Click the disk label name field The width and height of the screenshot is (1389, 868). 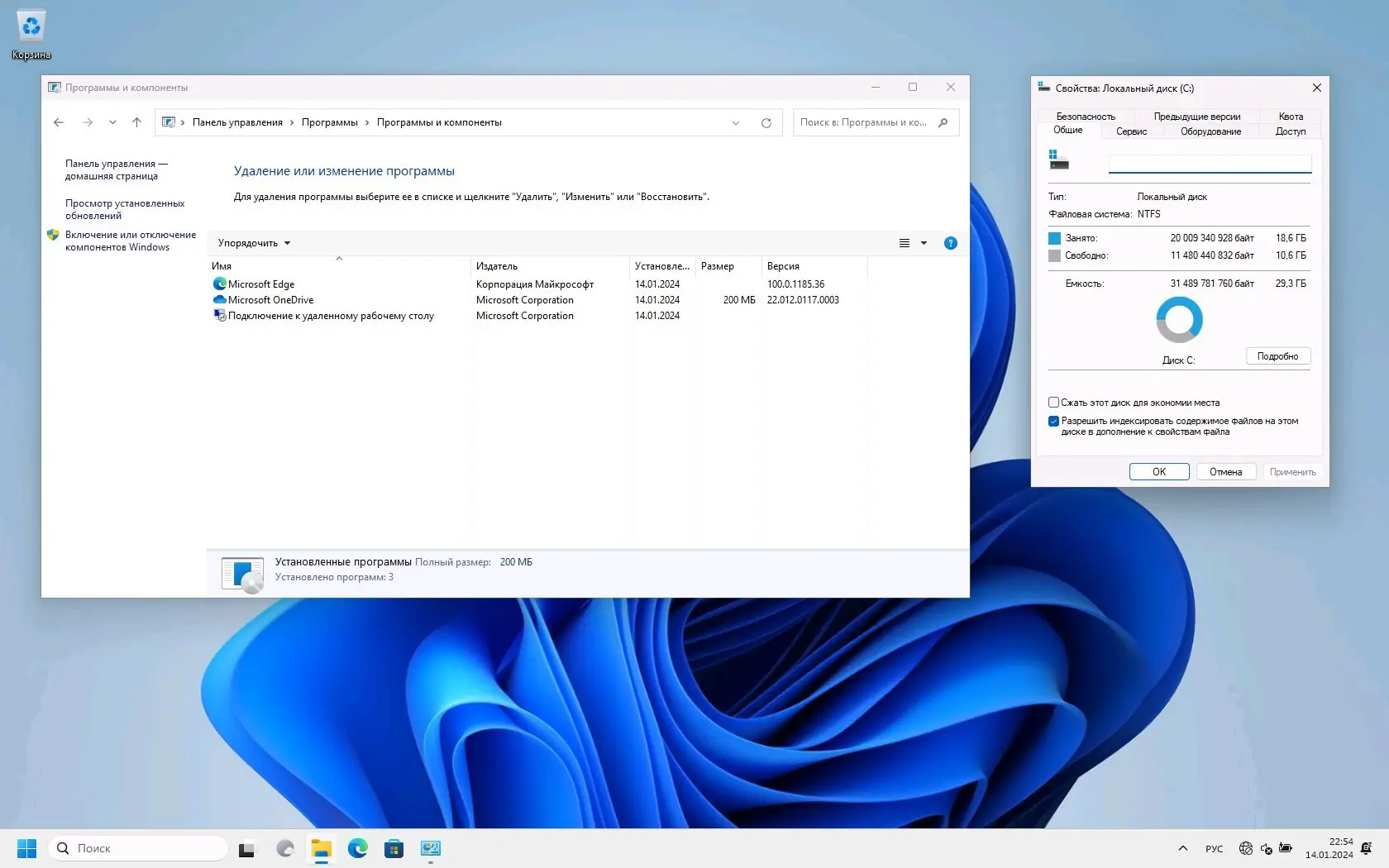[x=1210, y=164]
